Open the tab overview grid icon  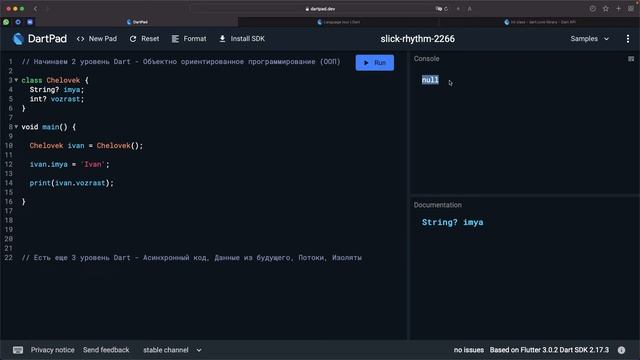click(631, 9)
